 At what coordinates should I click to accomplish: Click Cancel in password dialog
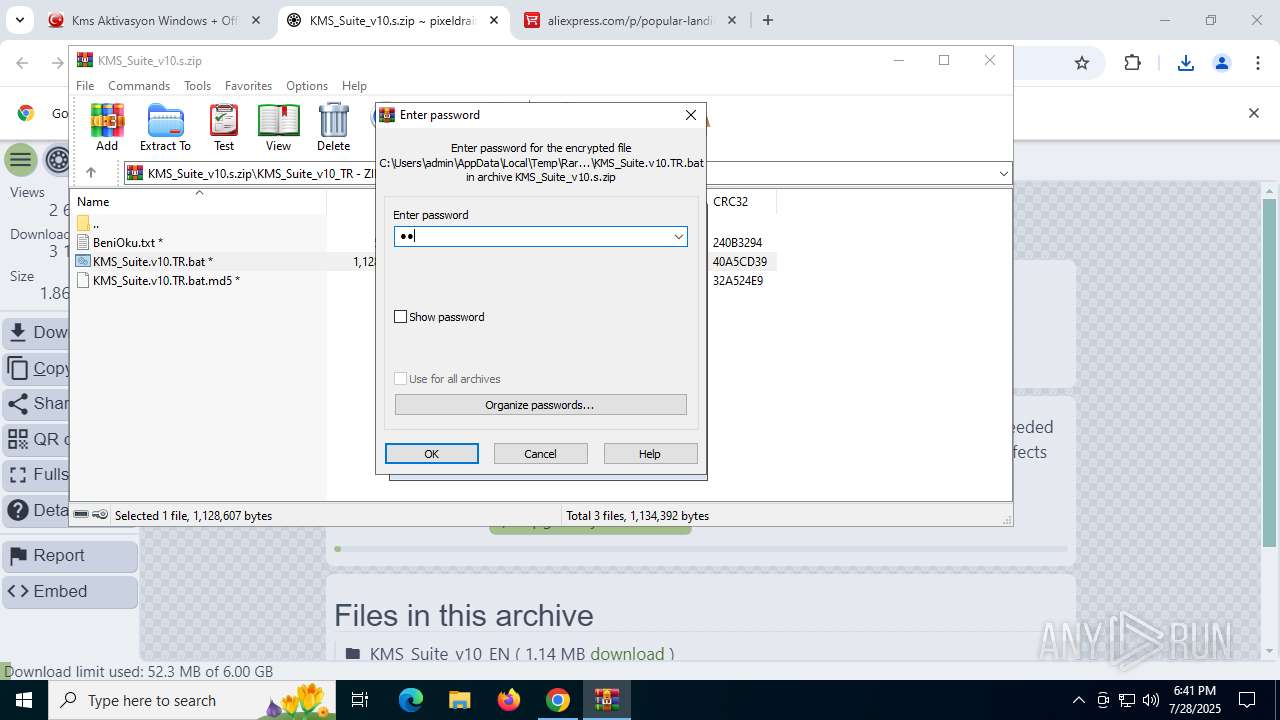coord(540,454)
